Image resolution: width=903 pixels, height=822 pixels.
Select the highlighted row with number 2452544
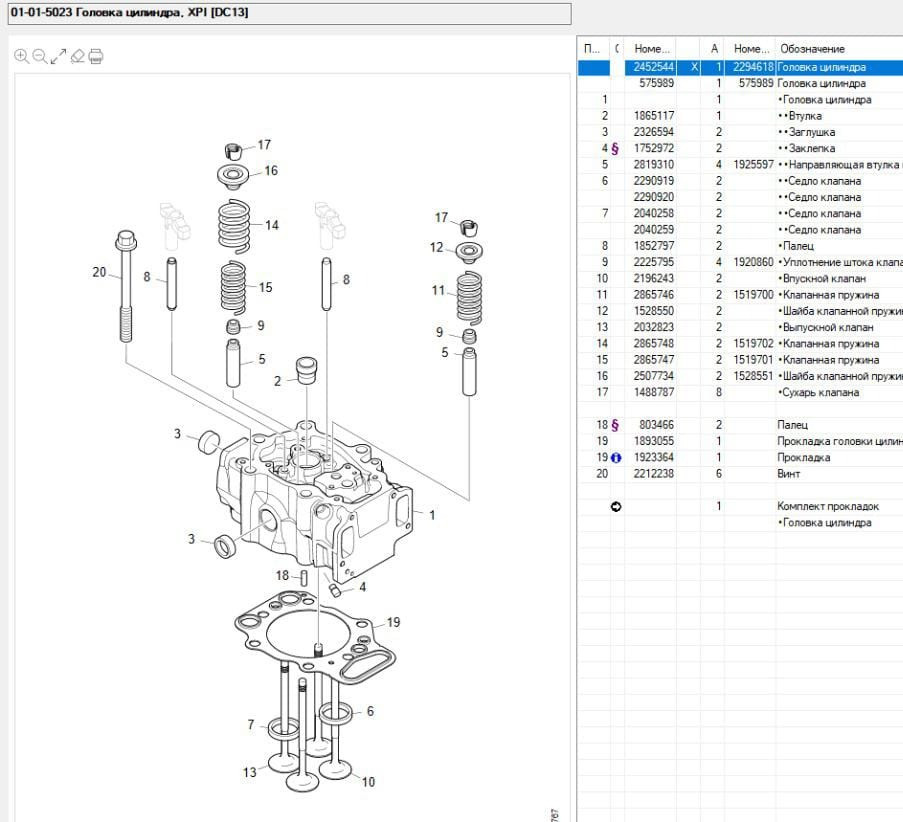(x=654, y=67)
